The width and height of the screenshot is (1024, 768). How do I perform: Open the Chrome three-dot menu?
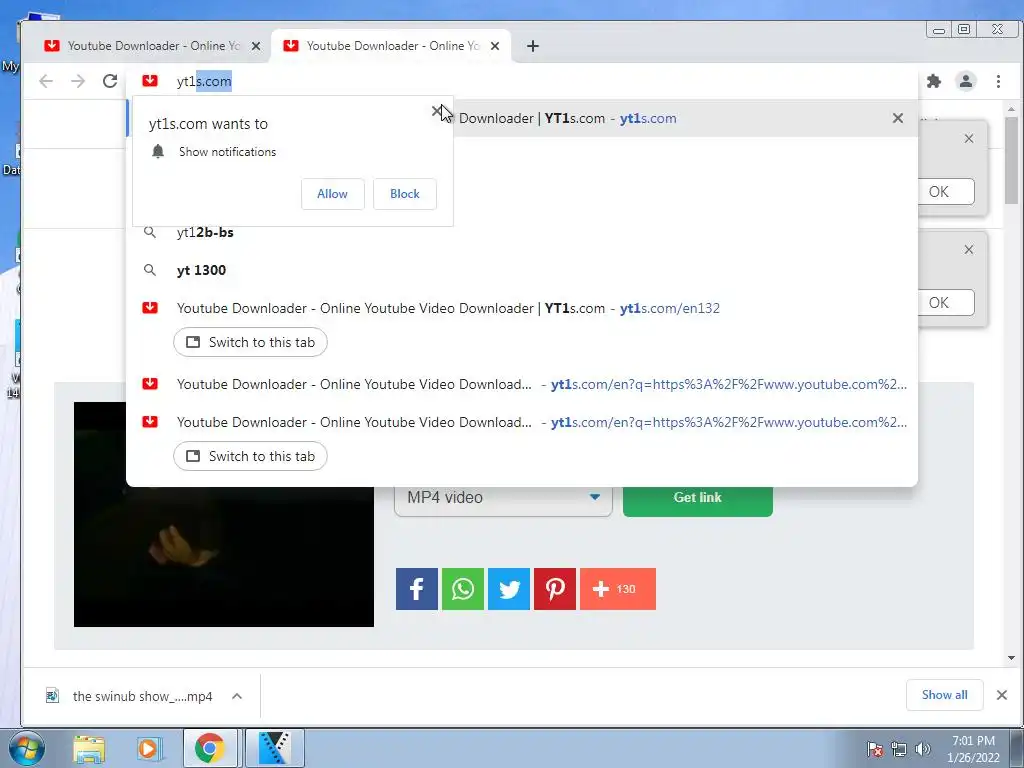click(998, 81)
